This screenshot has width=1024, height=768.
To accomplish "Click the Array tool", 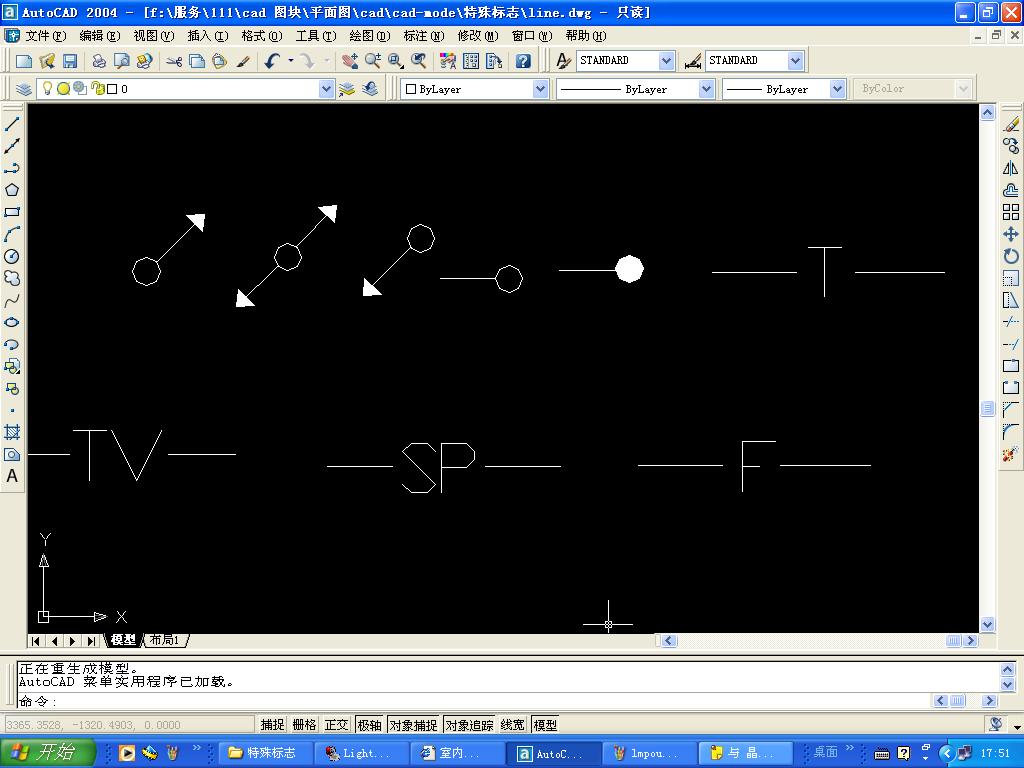I will [x=1011, y=212].
